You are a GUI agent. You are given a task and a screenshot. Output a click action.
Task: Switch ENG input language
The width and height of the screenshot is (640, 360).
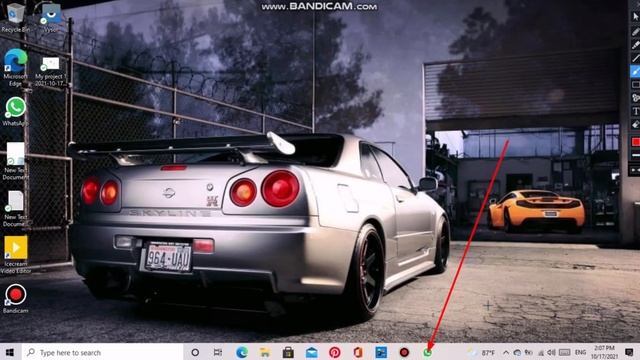580,352
